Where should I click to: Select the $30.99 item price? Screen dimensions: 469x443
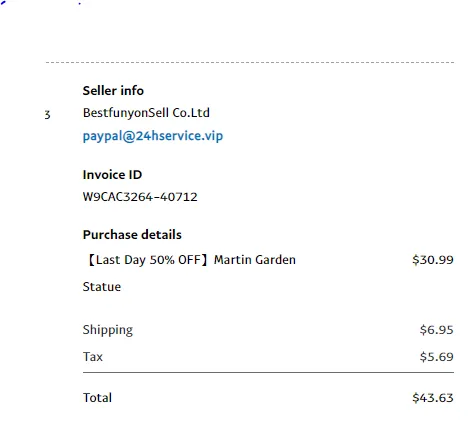coord(433,260)
